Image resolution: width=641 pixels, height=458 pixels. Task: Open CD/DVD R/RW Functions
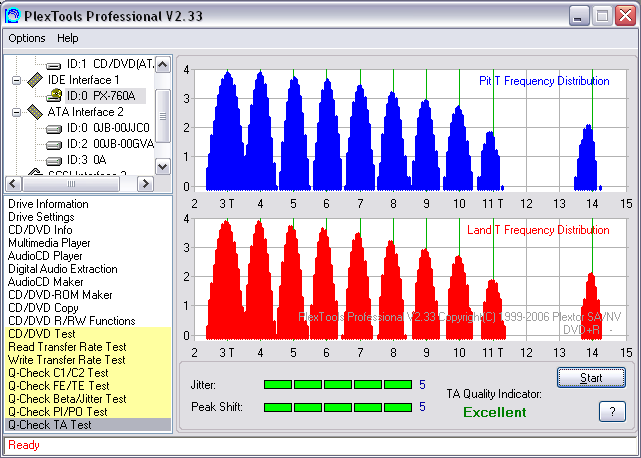pos(72,321)
